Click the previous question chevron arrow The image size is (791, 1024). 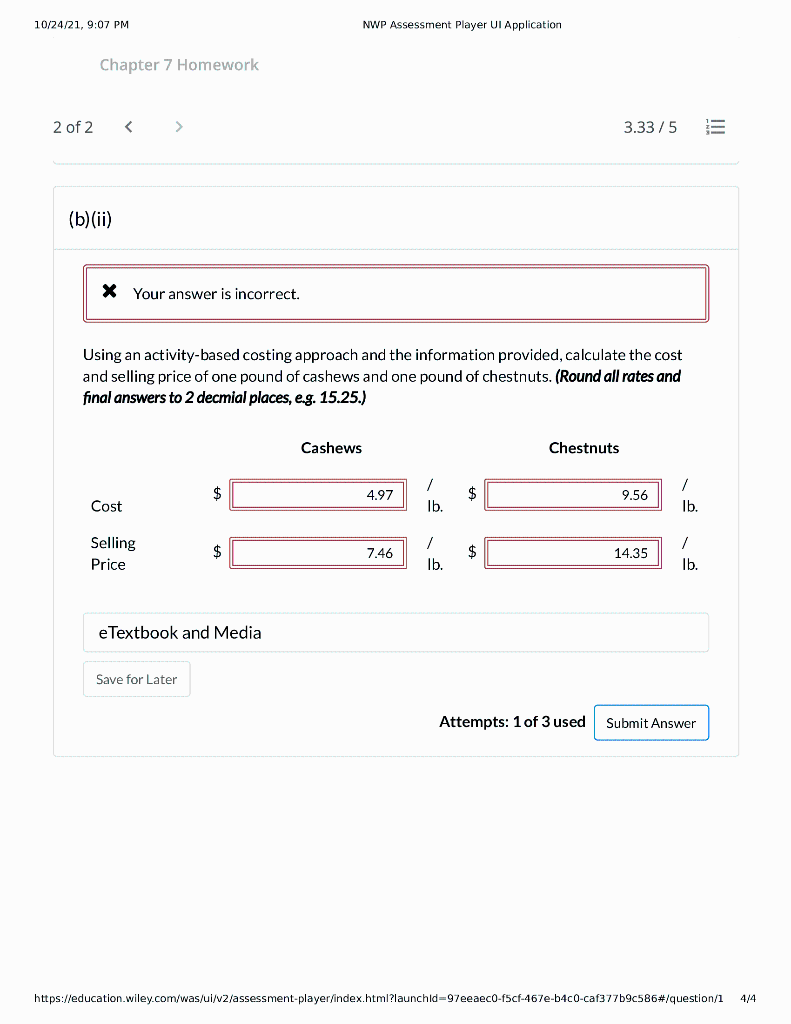pyautogui.click(x=128, y=127)
